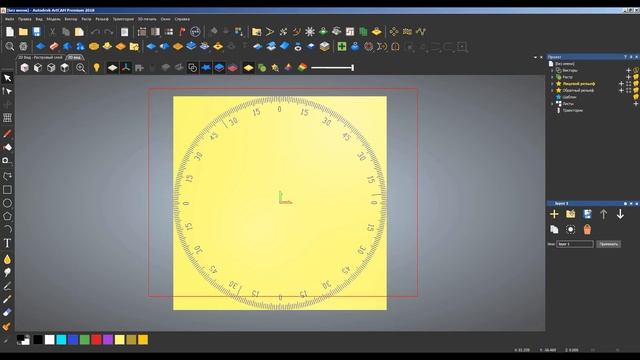Viewport: 640px width, 360px height.
Task: Click Save layer disk icon in layer panel
Action: [587, 214]
